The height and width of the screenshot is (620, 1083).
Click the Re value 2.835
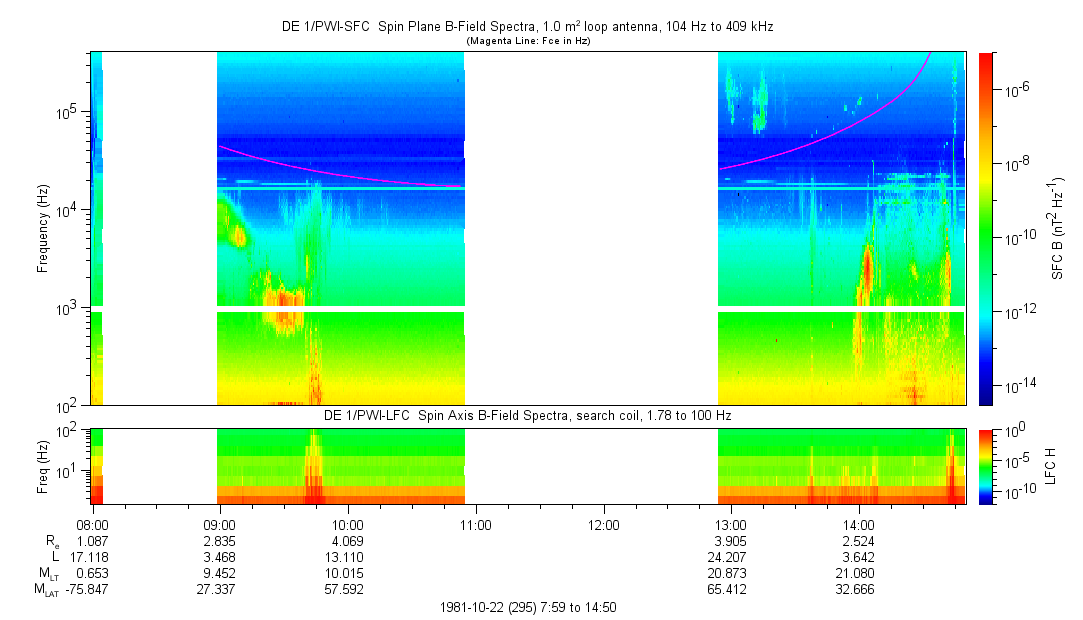click(x=220, y=541)
